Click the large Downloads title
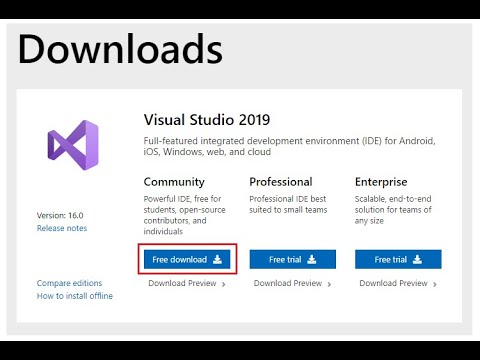The height and width of the screenshot is (360, 480). tap(120, 49)
